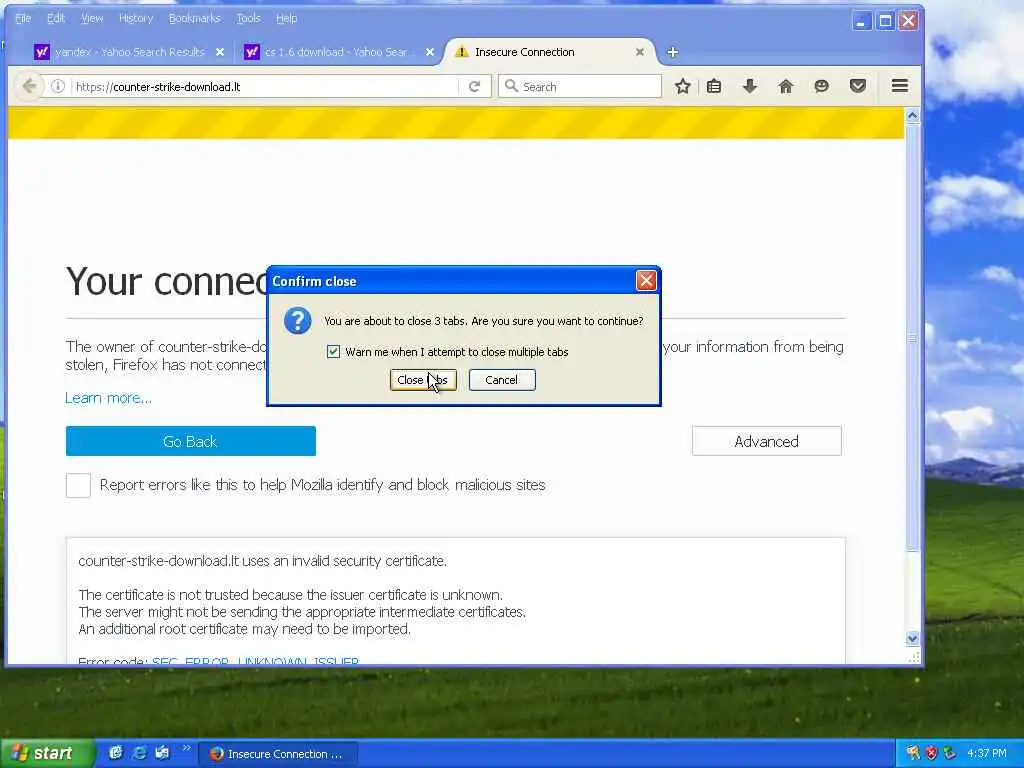The image size is (1024, 768).
Task: Go to the home page icon
Action: (786, 86)
